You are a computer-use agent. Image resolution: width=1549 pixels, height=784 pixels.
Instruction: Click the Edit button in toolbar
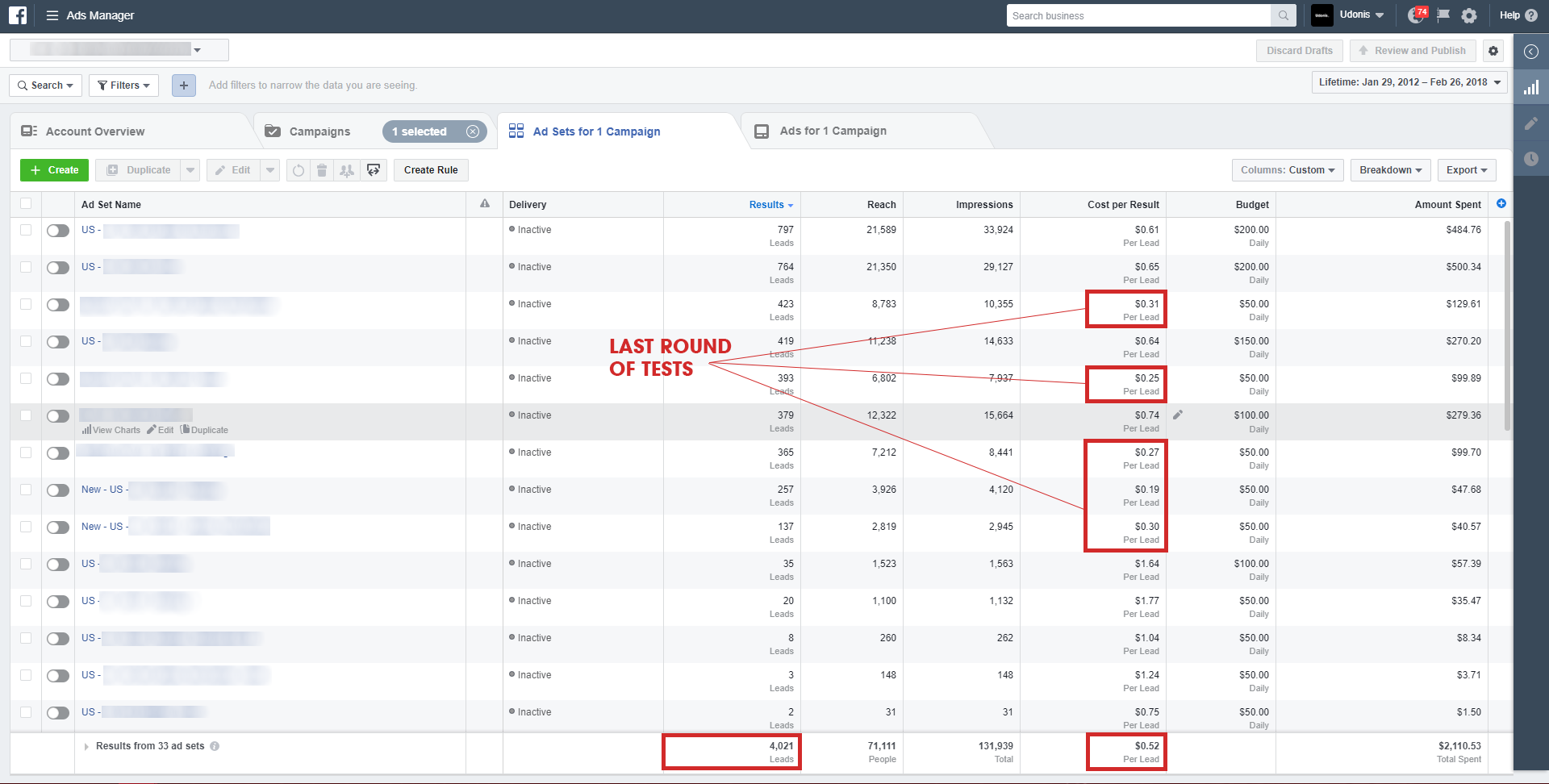coord(233,170)
